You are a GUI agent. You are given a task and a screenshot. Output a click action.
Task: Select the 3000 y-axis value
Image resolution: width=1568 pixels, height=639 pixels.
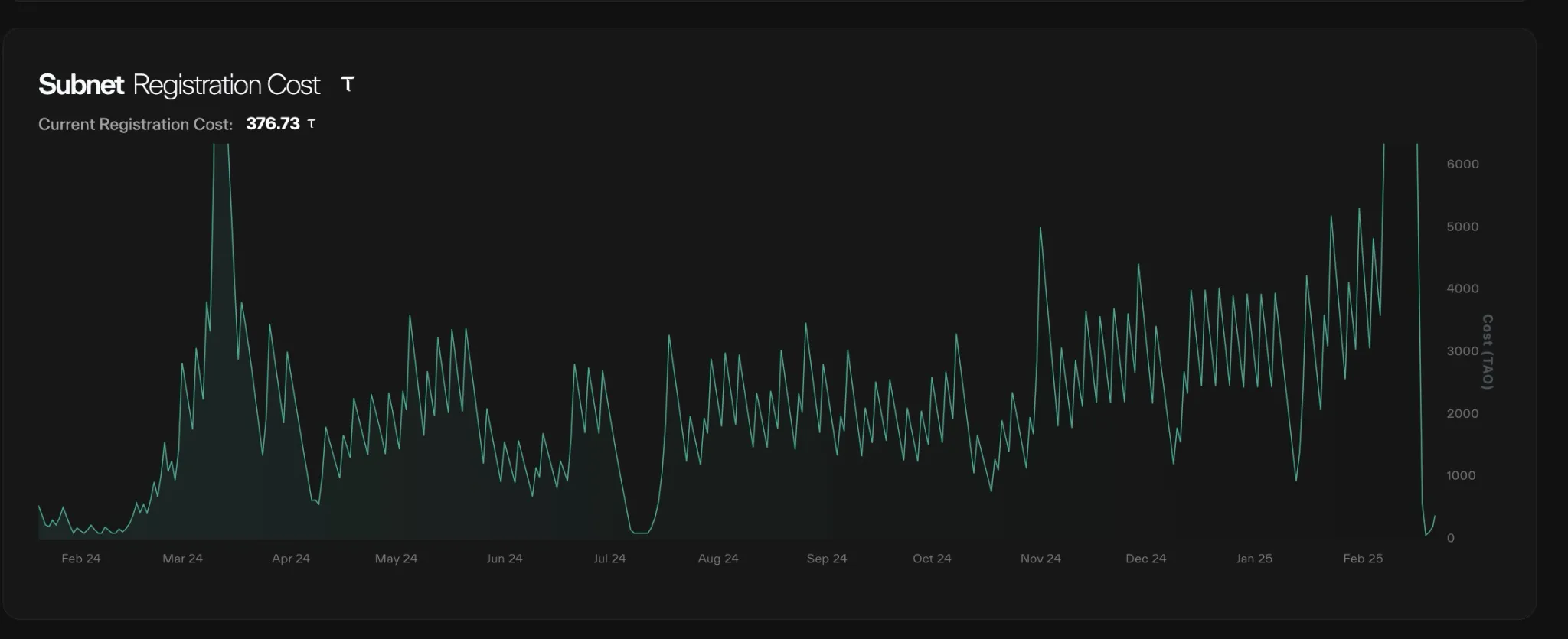tap(1462, 351)
